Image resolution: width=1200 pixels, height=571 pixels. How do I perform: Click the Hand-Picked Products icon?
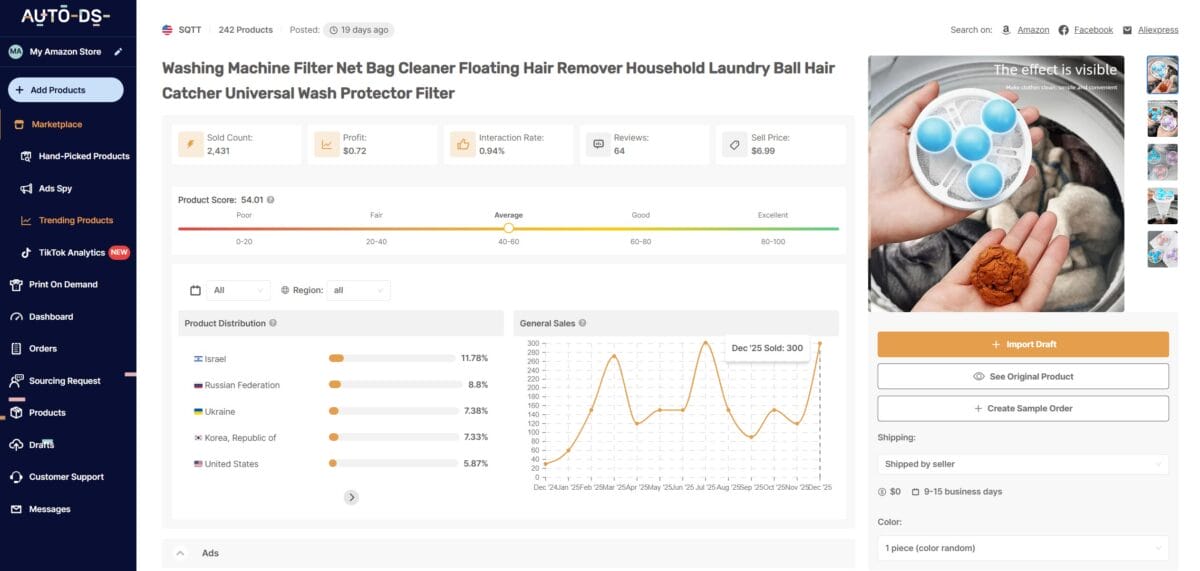click(27, 156)
